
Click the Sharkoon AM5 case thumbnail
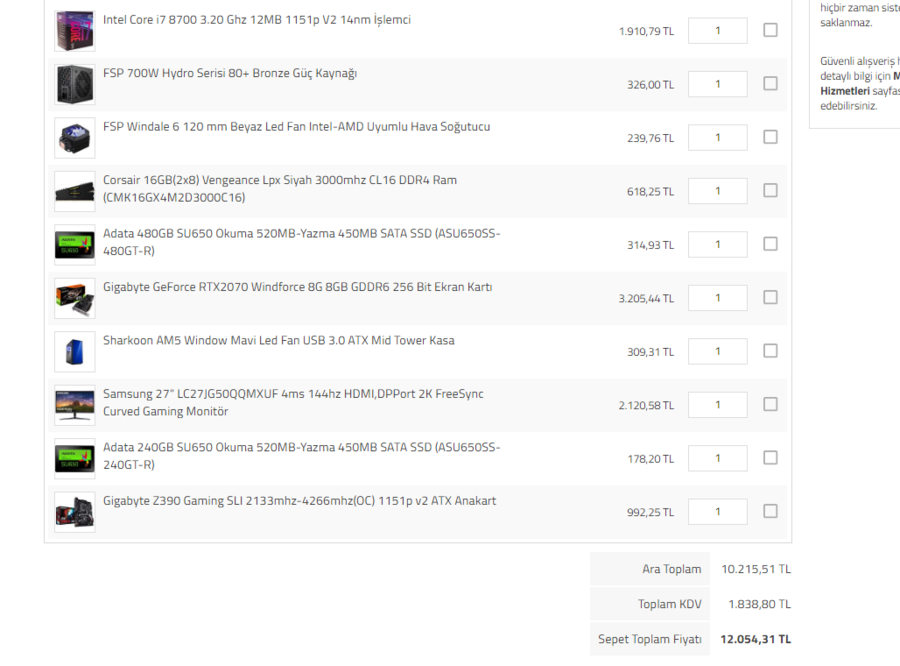pyautogui.click(x=75, y=351)
